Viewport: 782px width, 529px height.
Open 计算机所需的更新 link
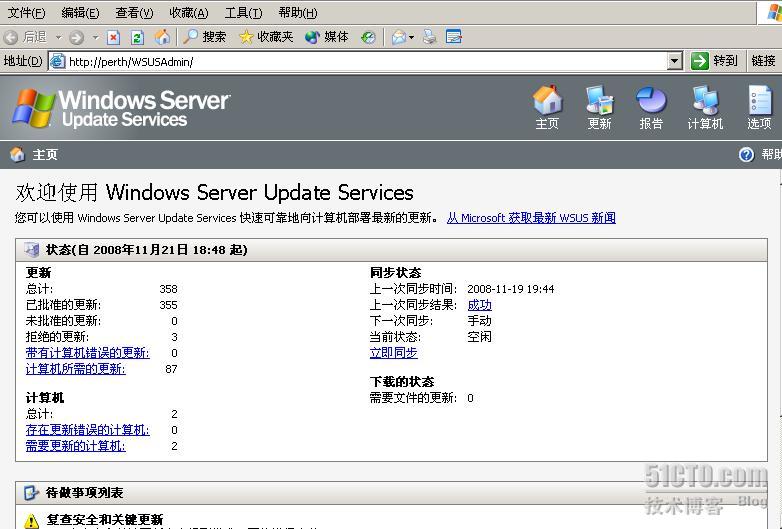[75, 369]
